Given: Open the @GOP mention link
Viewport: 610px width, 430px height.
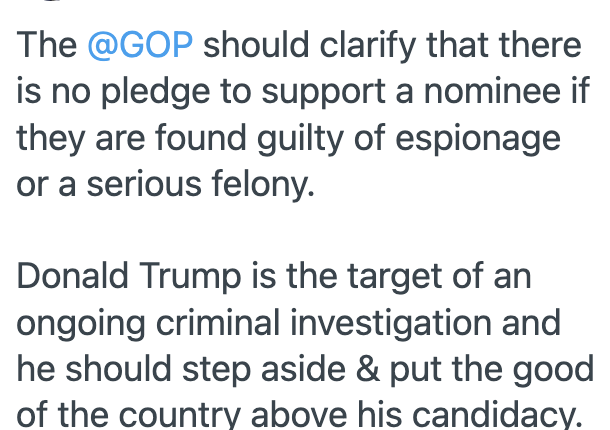Looking at the screenshot, I should pyautogui.click(x=141, y=46).
